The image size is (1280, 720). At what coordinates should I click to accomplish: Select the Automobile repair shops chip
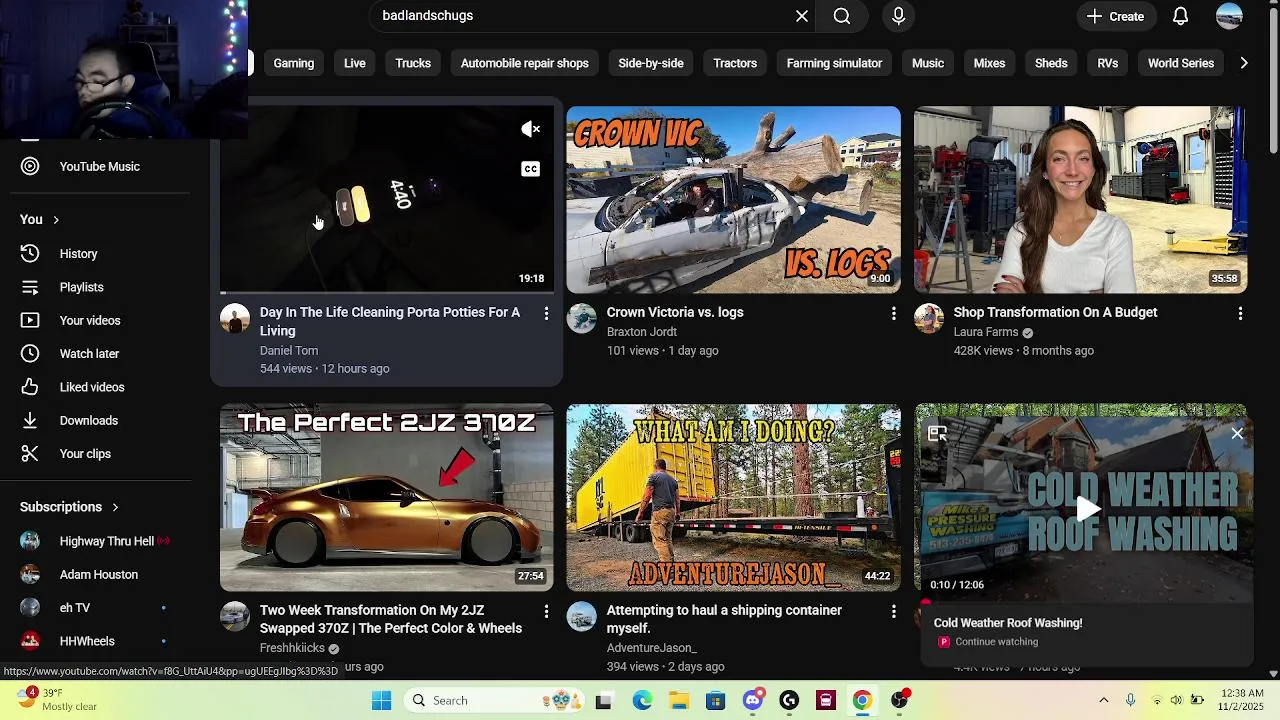click(x=525, y=63)
